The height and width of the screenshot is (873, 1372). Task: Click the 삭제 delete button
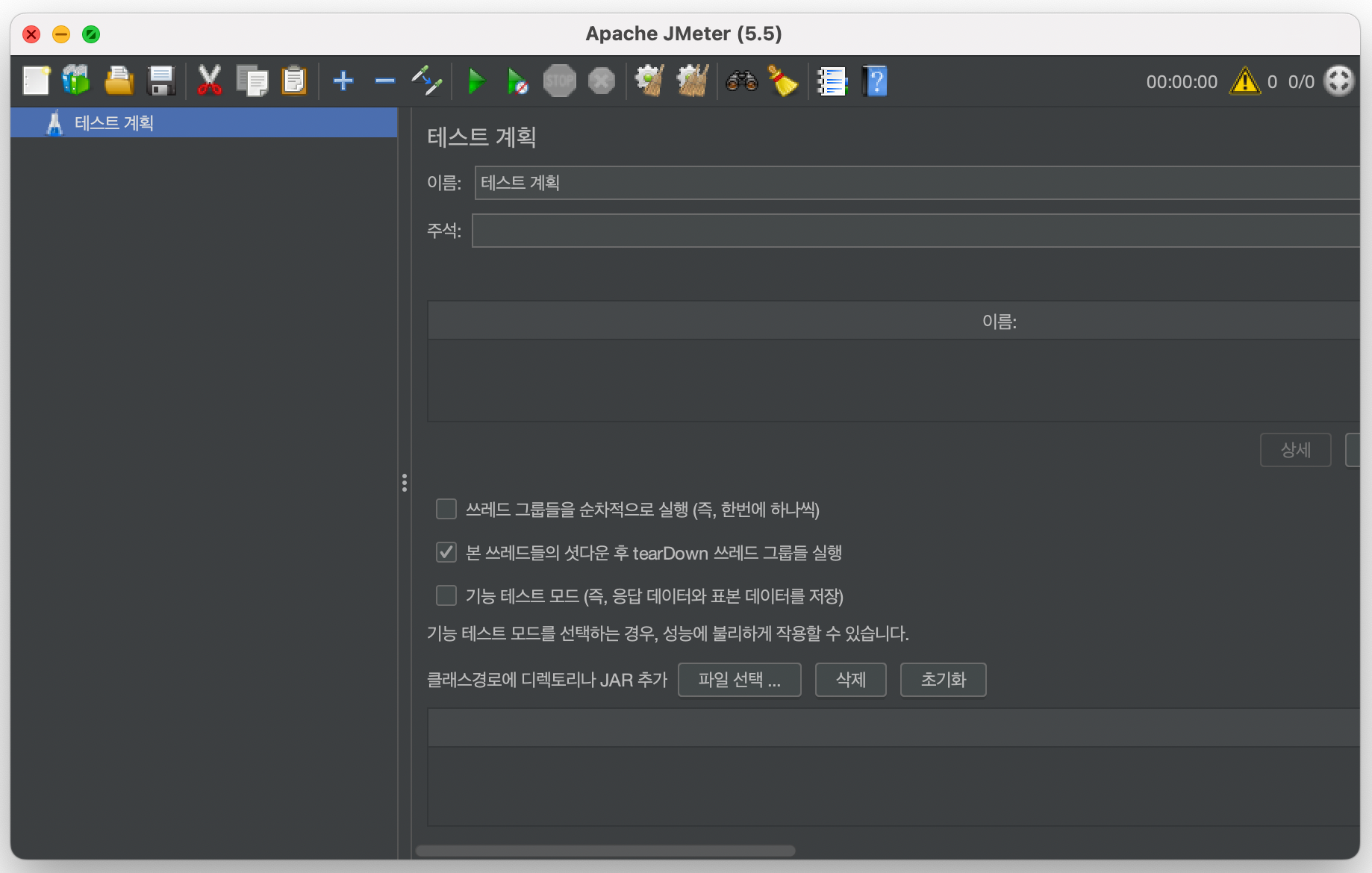(x=850, y=680)
